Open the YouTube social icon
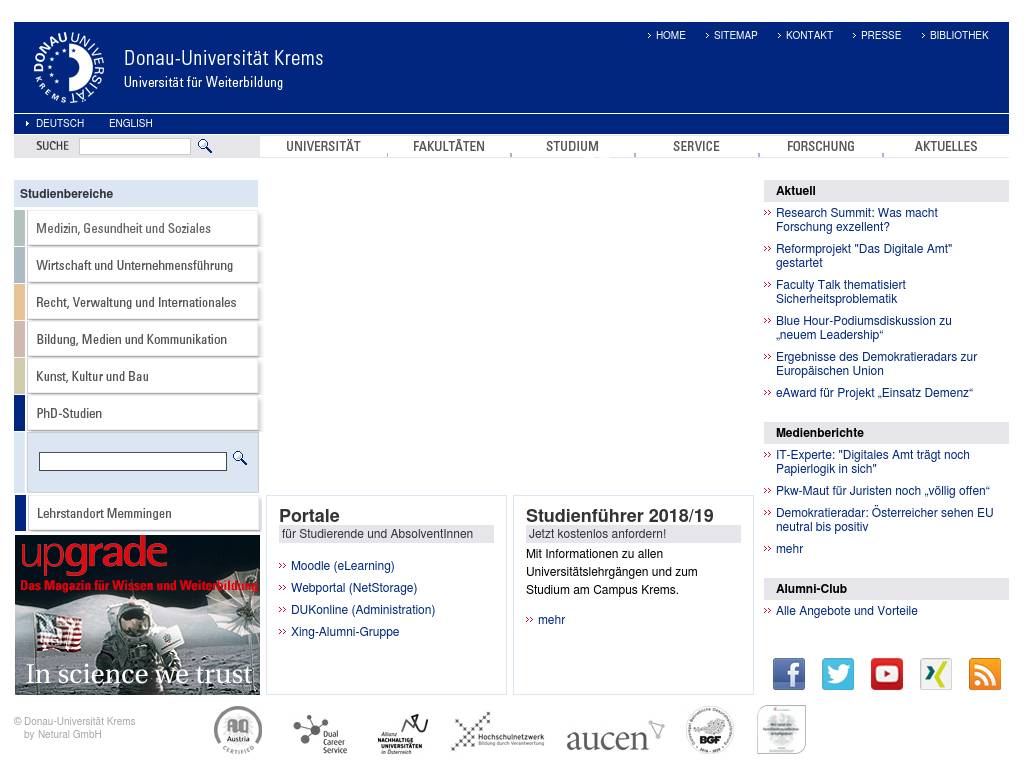Viewport: 1024px width, 768px height. pyautogui.click(x=887, y=674)
